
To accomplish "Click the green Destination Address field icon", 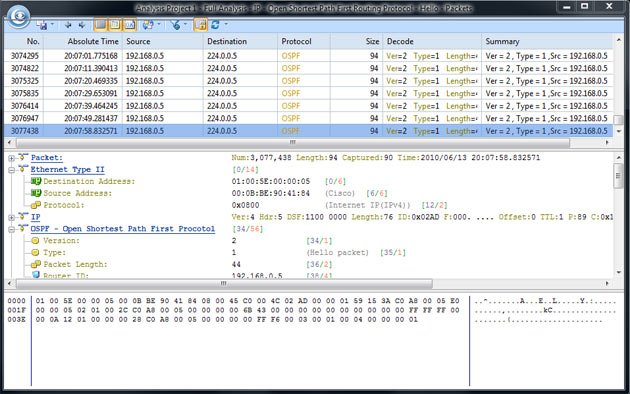I will [x=36, y=181].
